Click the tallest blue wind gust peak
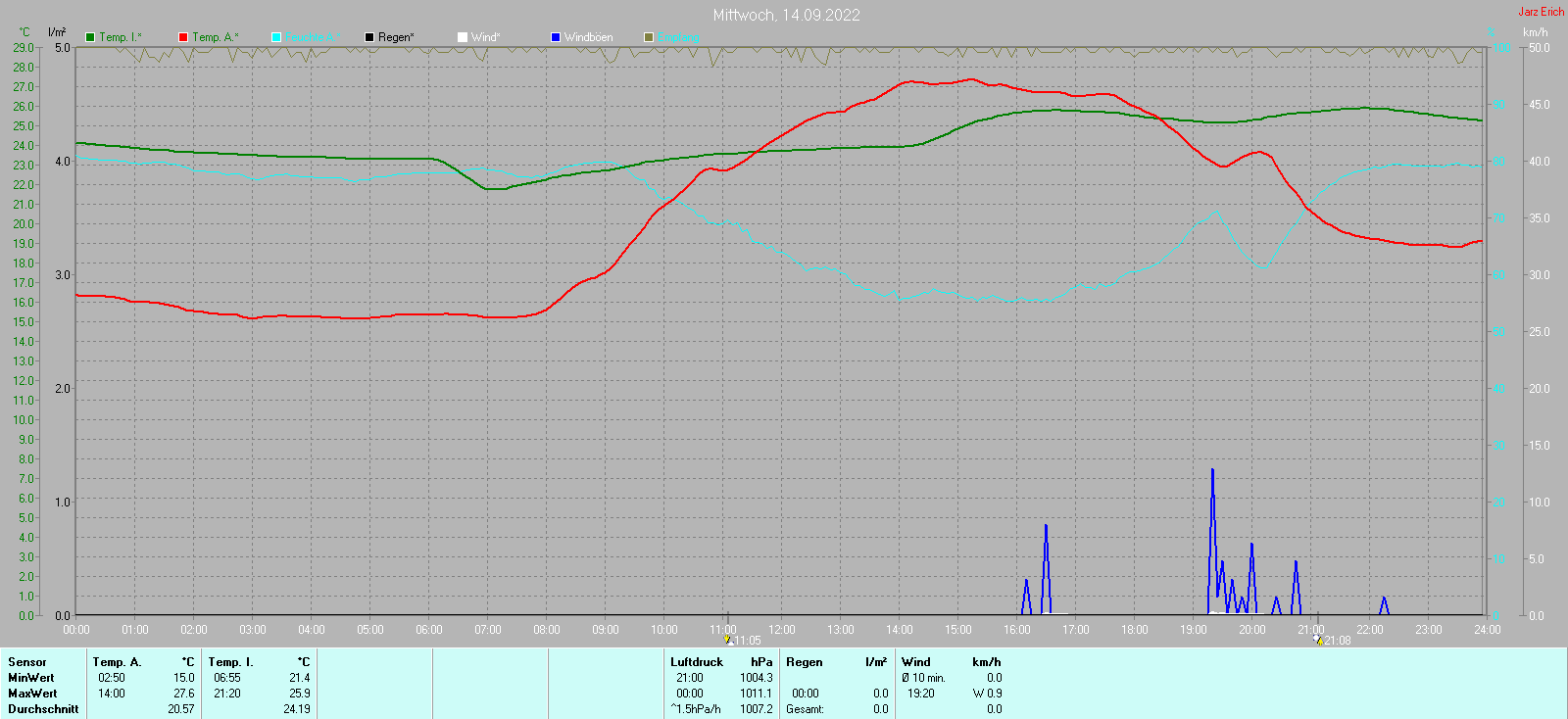 click(1212, 472)
